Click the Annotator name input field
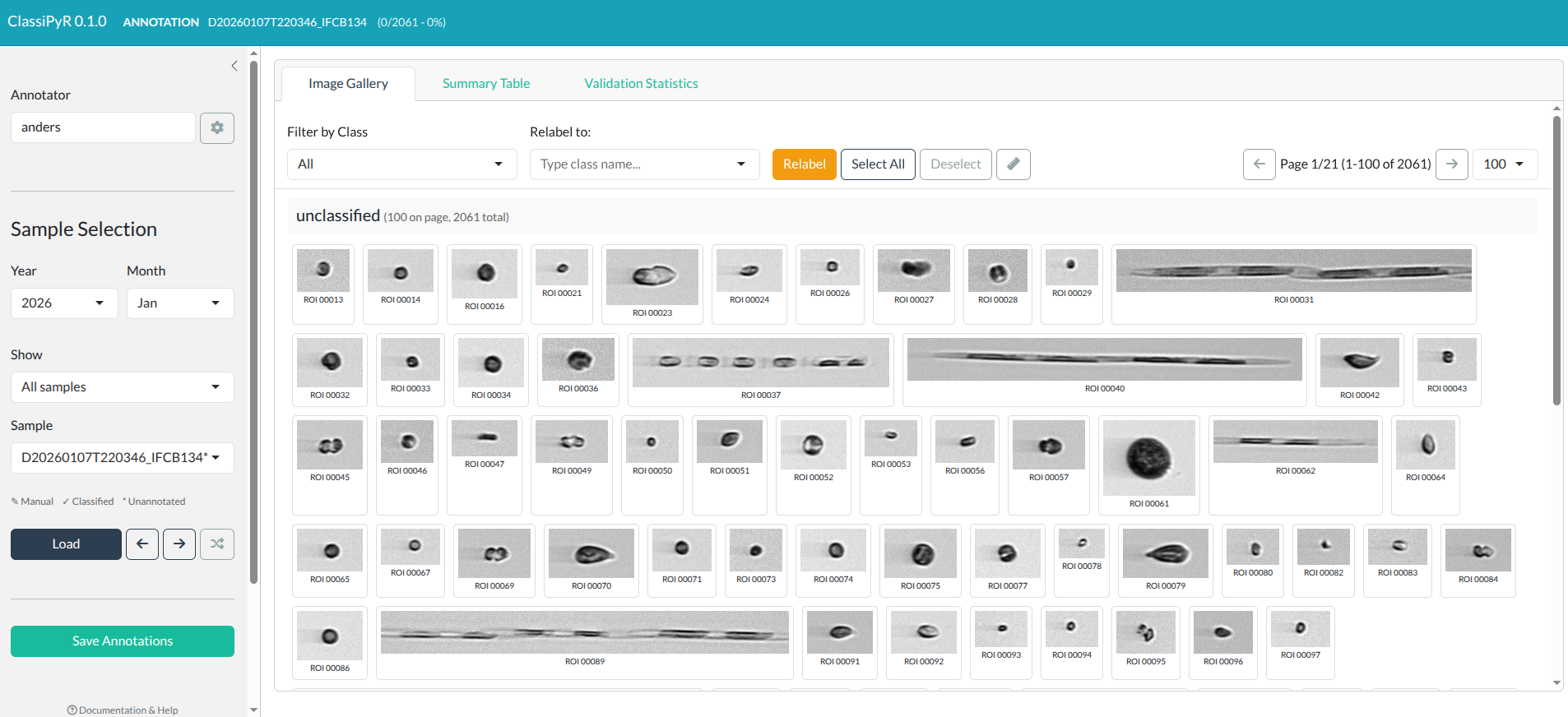Image resolution: width=1568 pixels, height=717 pixels. coord(103,127)
